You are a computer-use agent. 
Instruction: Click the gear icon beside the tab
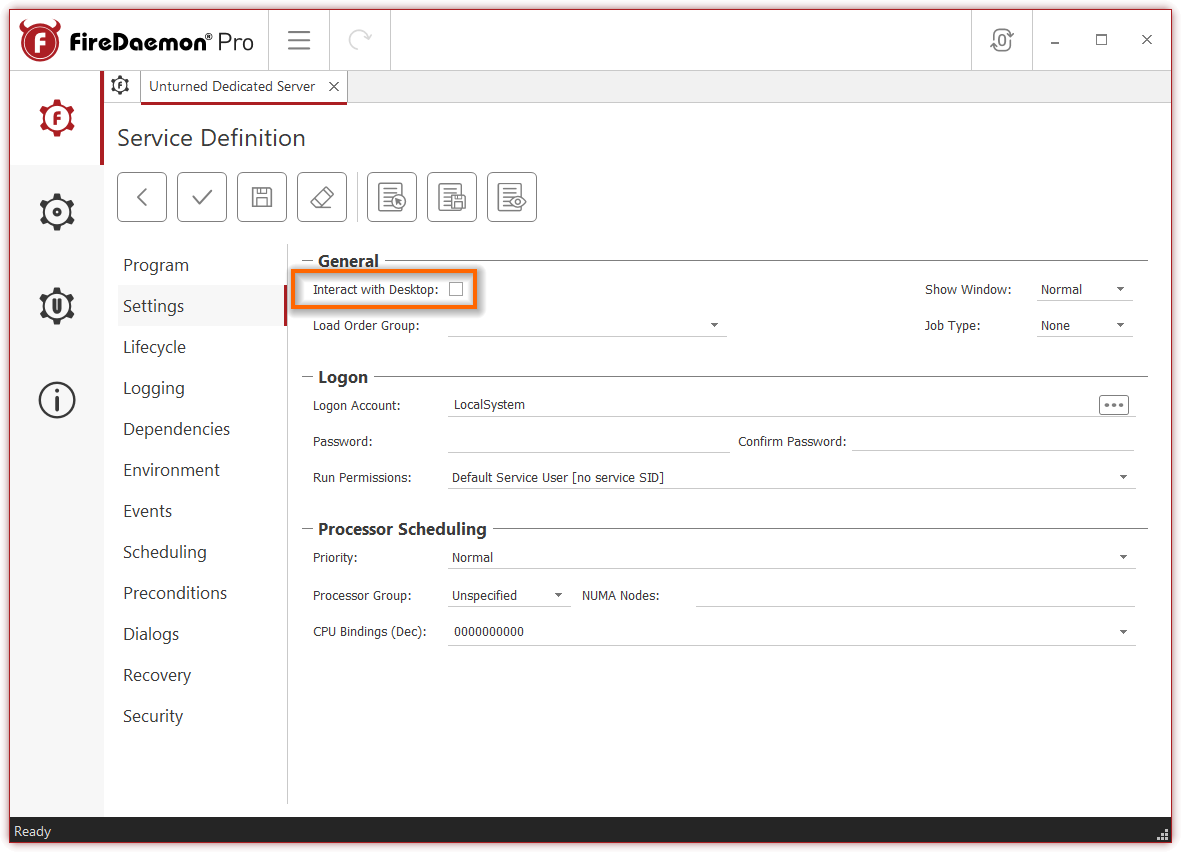[121, 86]
